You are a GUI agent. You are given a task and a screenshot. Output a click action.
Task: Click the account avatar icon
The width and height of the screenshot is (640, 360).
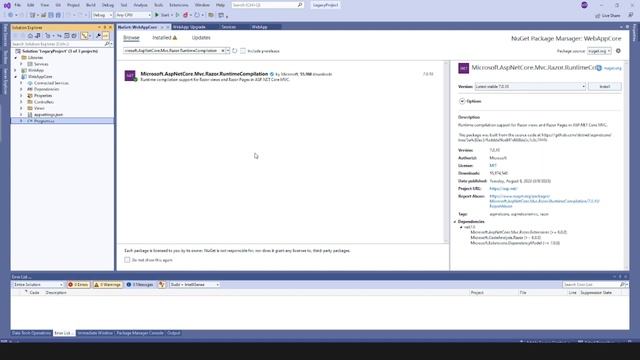click(x=584, y=5)
